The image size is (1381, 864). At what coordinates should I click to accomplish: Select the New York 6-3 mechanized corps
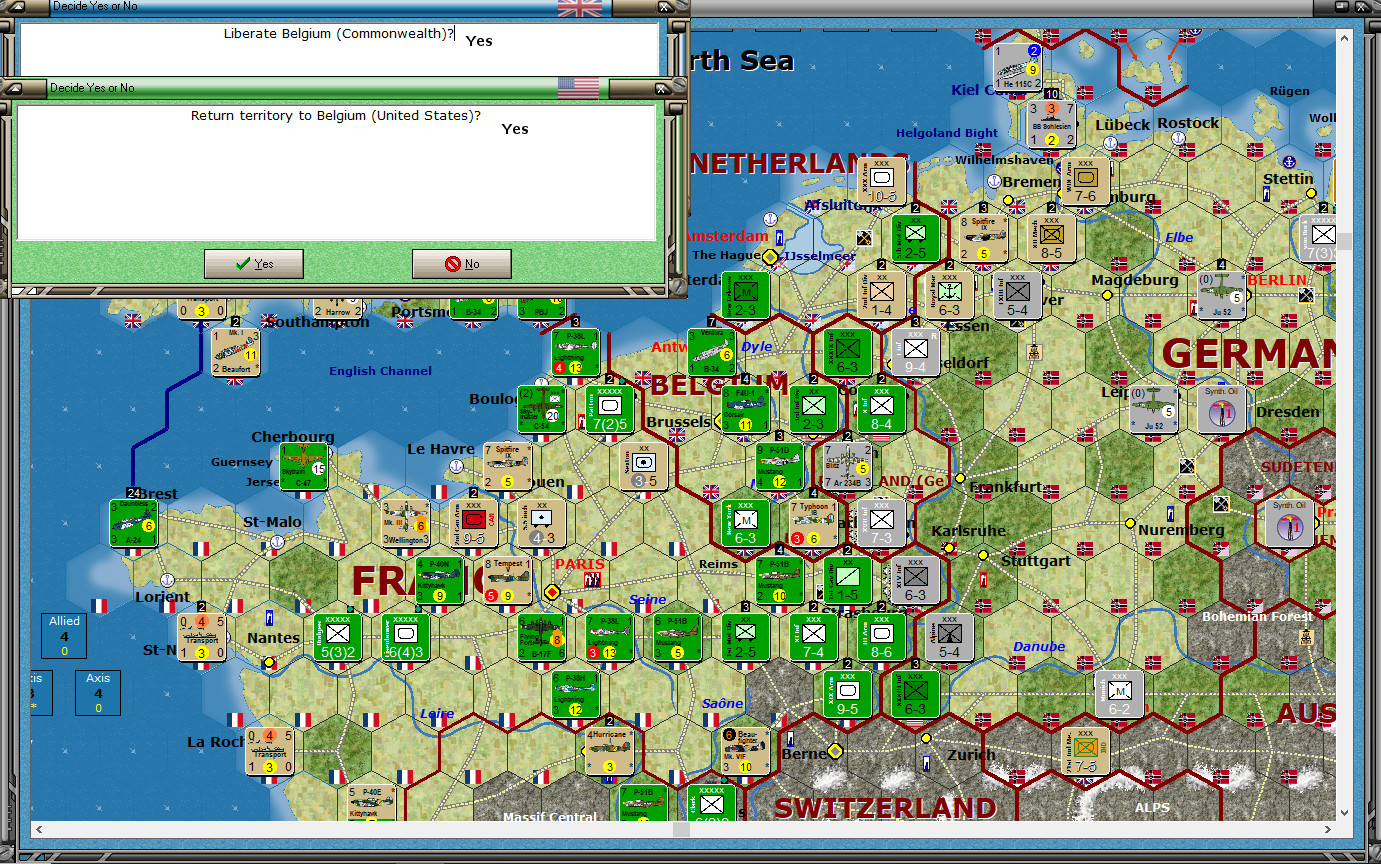point(746,523)
